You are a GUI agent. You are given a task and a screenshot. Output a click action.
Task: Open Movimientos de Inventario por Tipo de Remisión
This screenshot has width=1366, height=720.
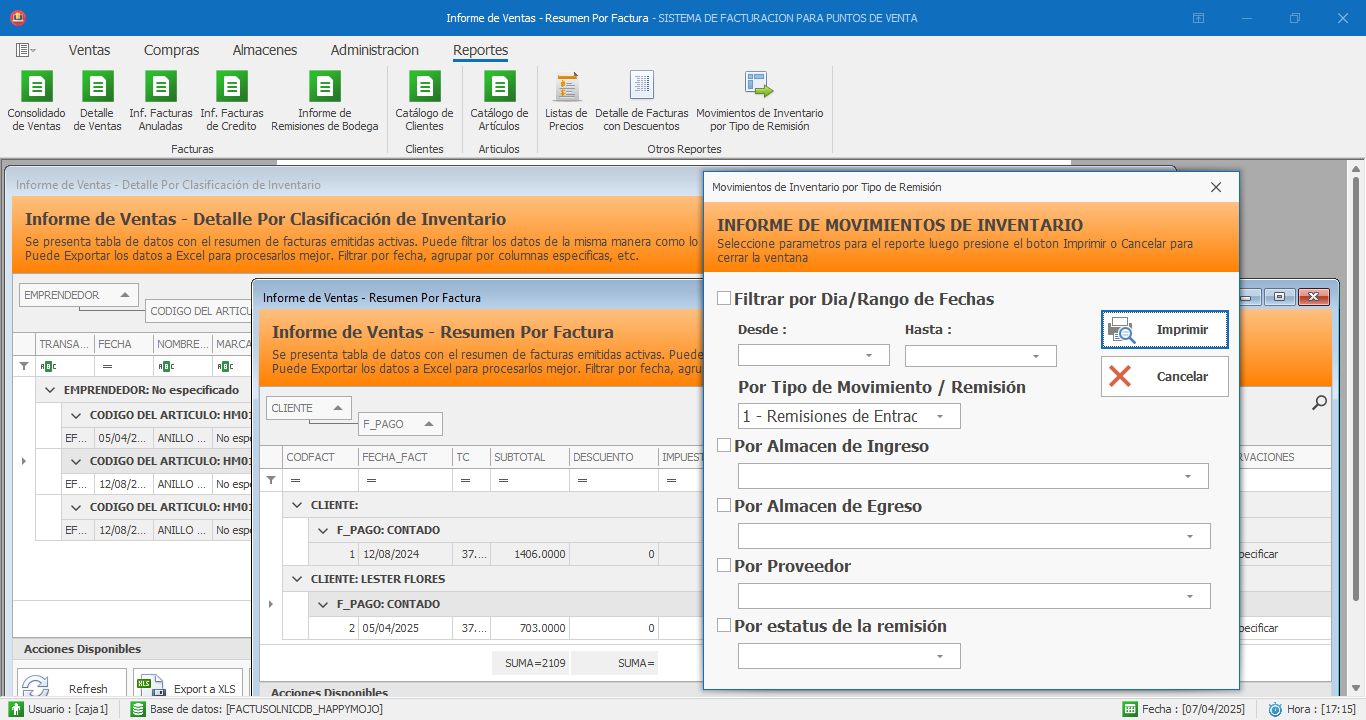760,101
